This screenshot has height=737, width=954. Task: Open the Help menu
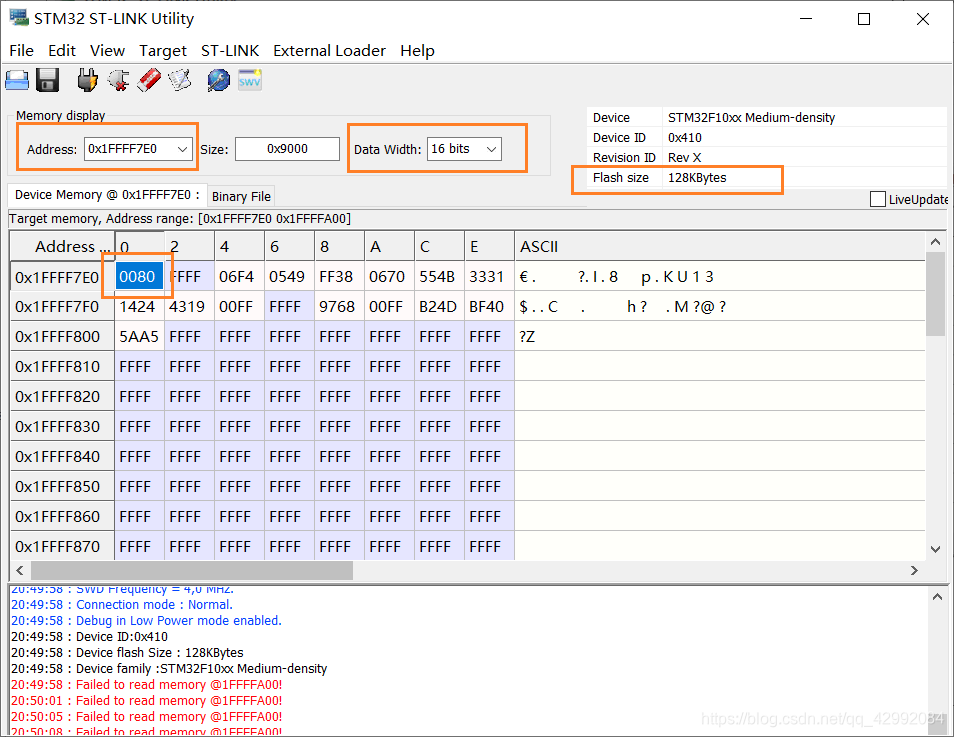tap(417, 51)
